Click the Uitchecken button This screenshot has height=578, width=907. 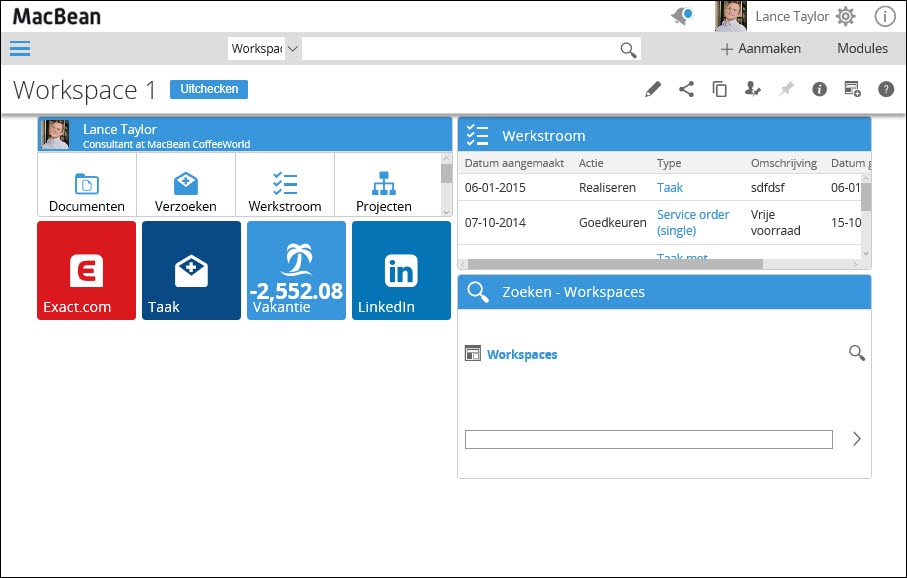(x=209, y=89)
